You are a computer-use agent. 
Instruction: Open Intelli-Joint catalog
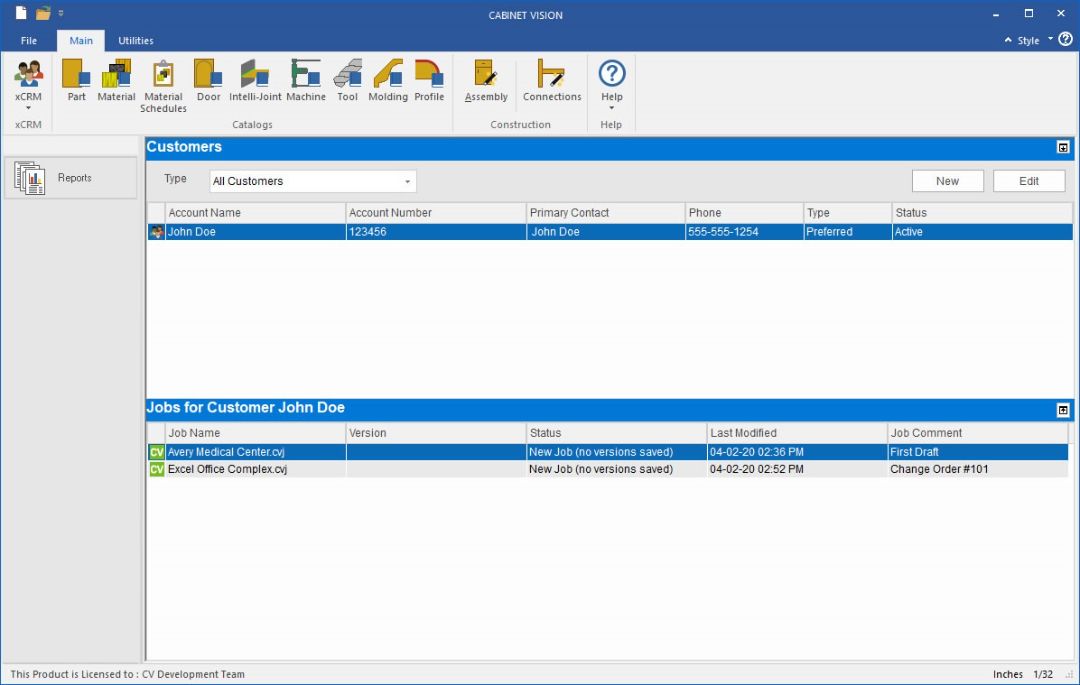pos(255,81)
